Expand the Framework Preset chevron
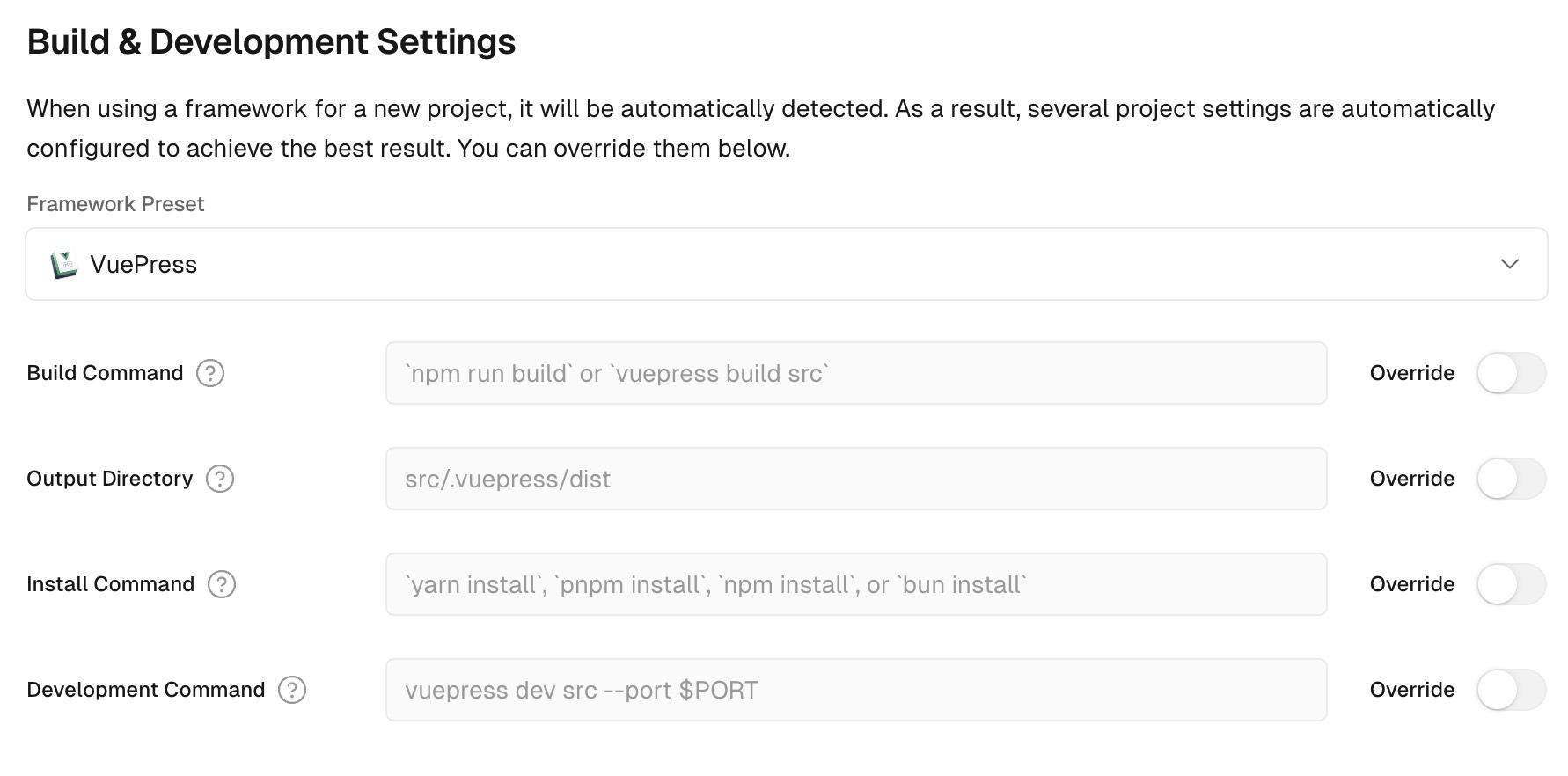 [1510, 264]
